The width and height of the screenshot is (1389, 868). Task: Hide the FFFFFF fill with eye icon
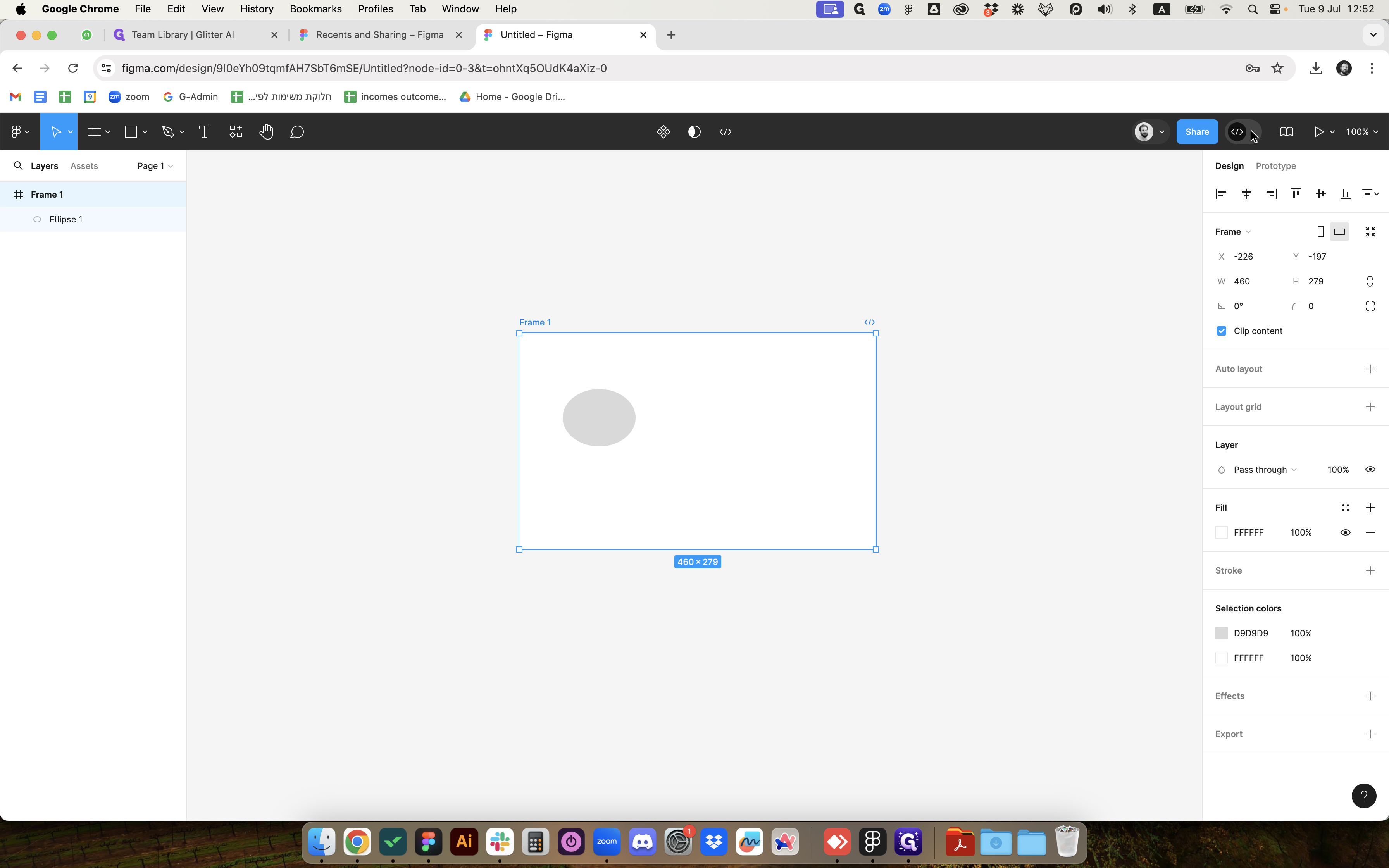point(1345,533)
